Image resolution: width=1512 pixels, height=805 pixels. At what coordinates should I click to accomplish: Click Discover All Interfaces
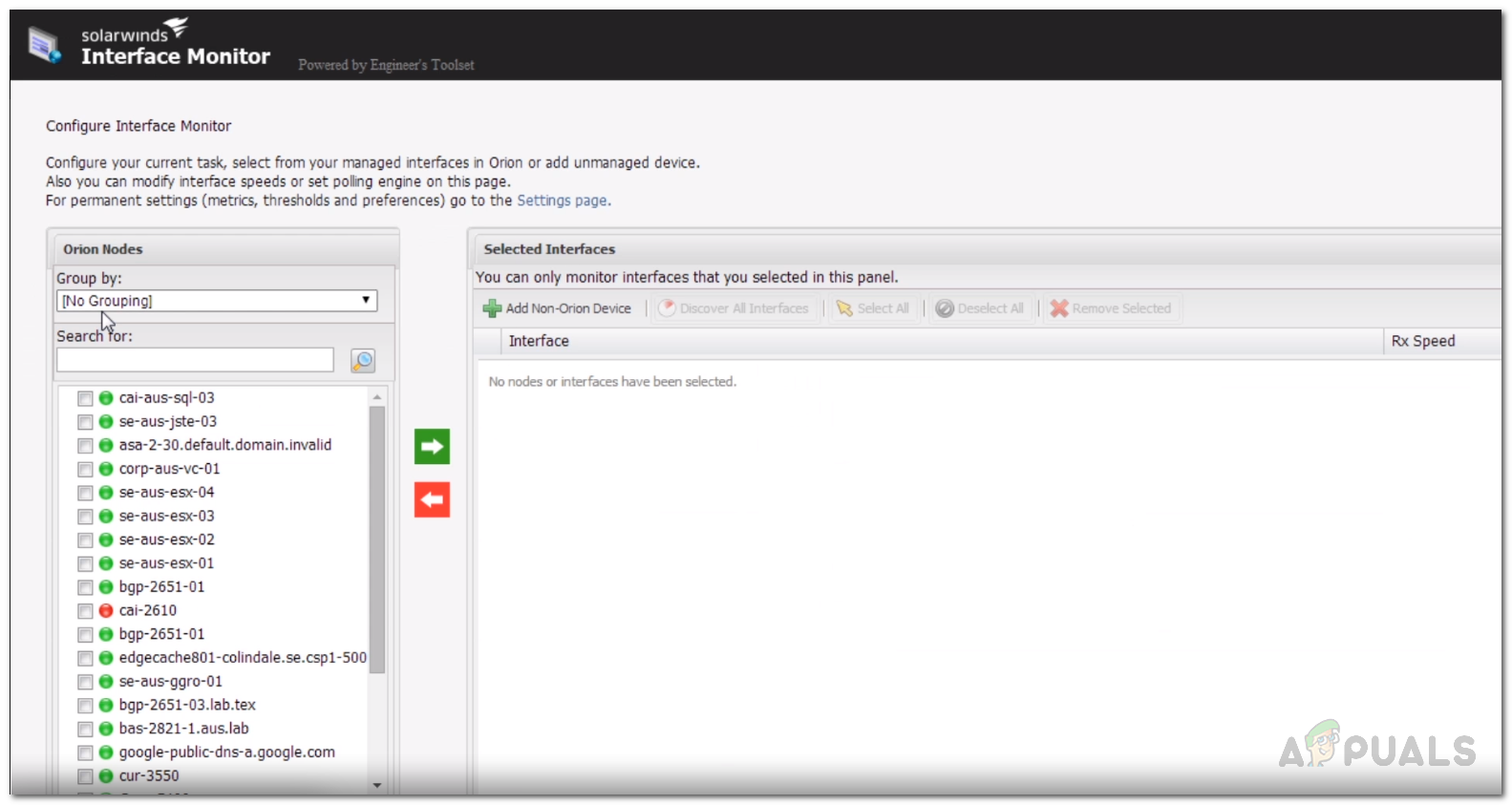point(734,308)
